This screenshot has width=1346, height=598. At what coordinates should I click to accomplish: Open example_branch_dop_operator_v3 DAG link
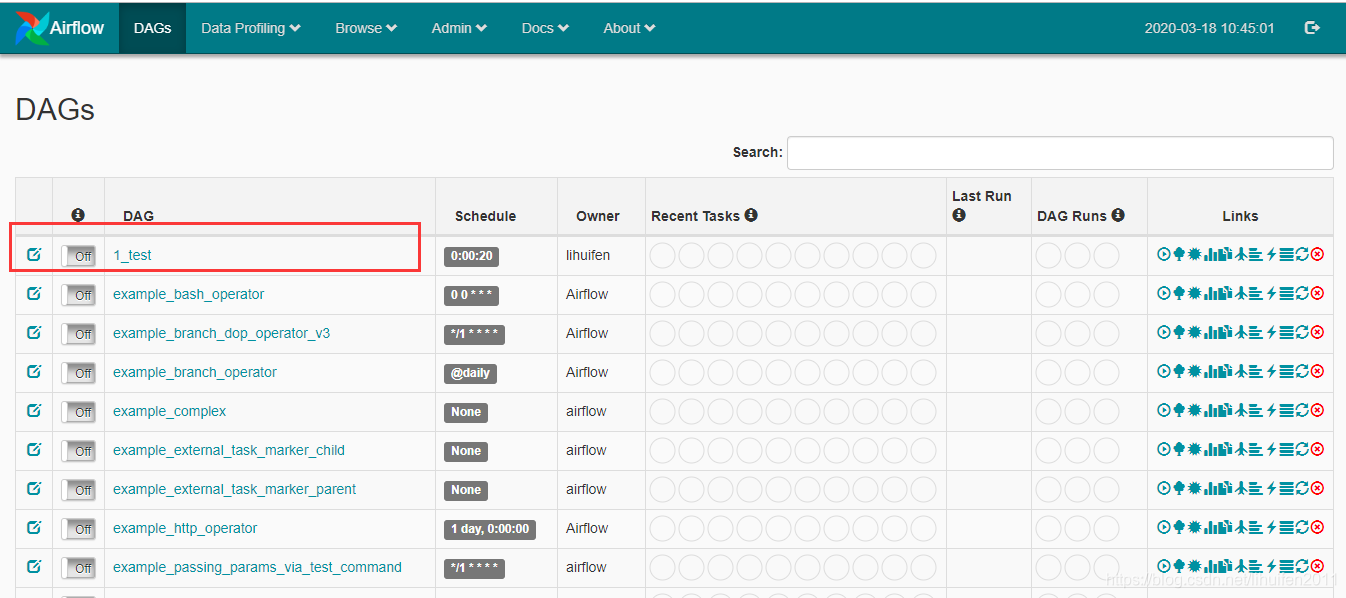(x=221, y=333)
